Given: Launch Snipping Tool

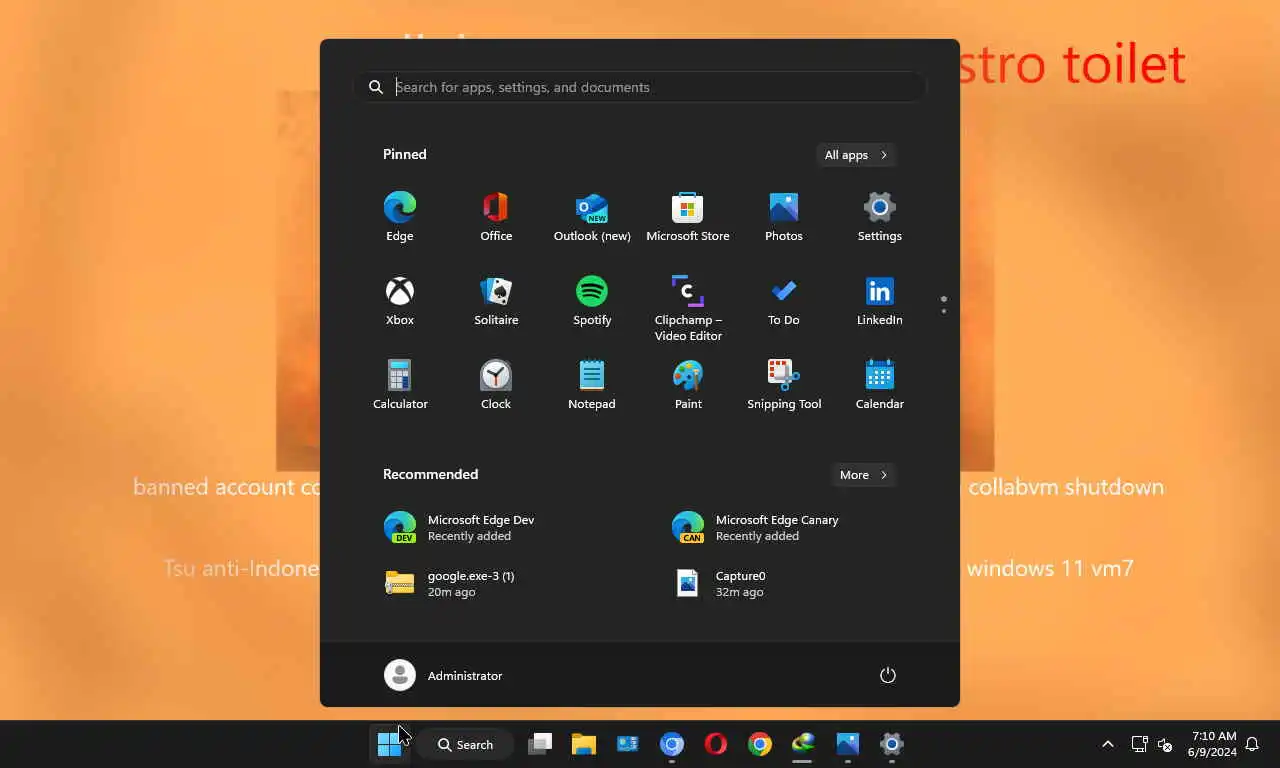Looking at the screenshot, I should coord(784,385).
